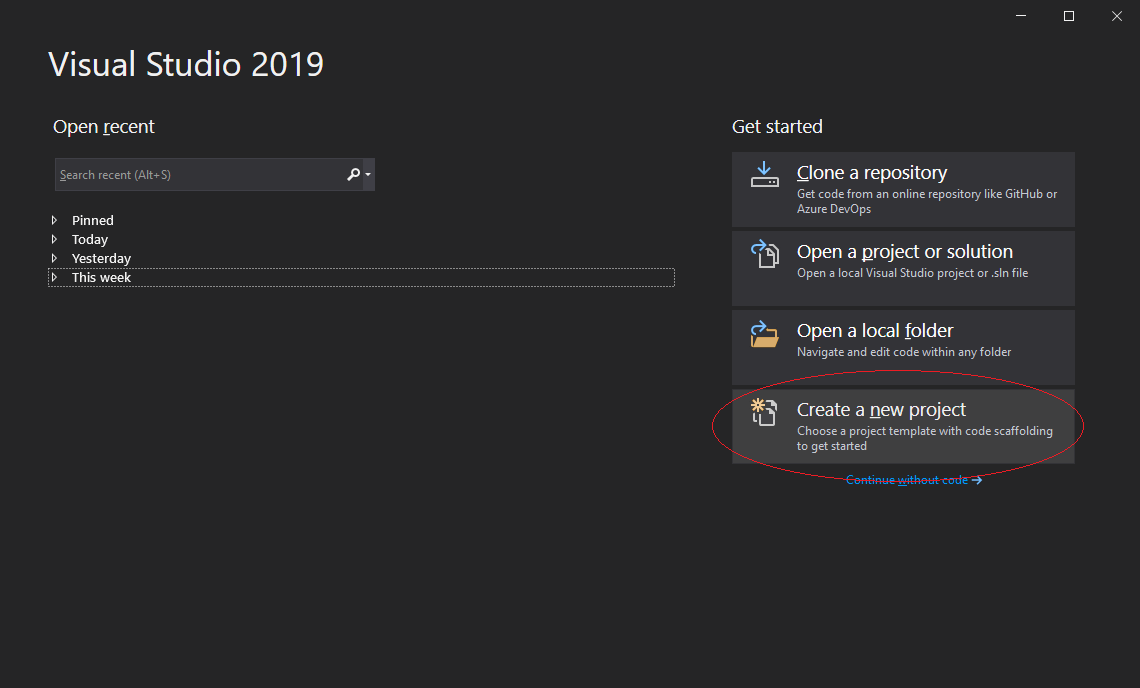Minimize the Visual Studio 2019 window
The width and height of the screenshot is (1140, 688).
click(x=1021, y=15)
